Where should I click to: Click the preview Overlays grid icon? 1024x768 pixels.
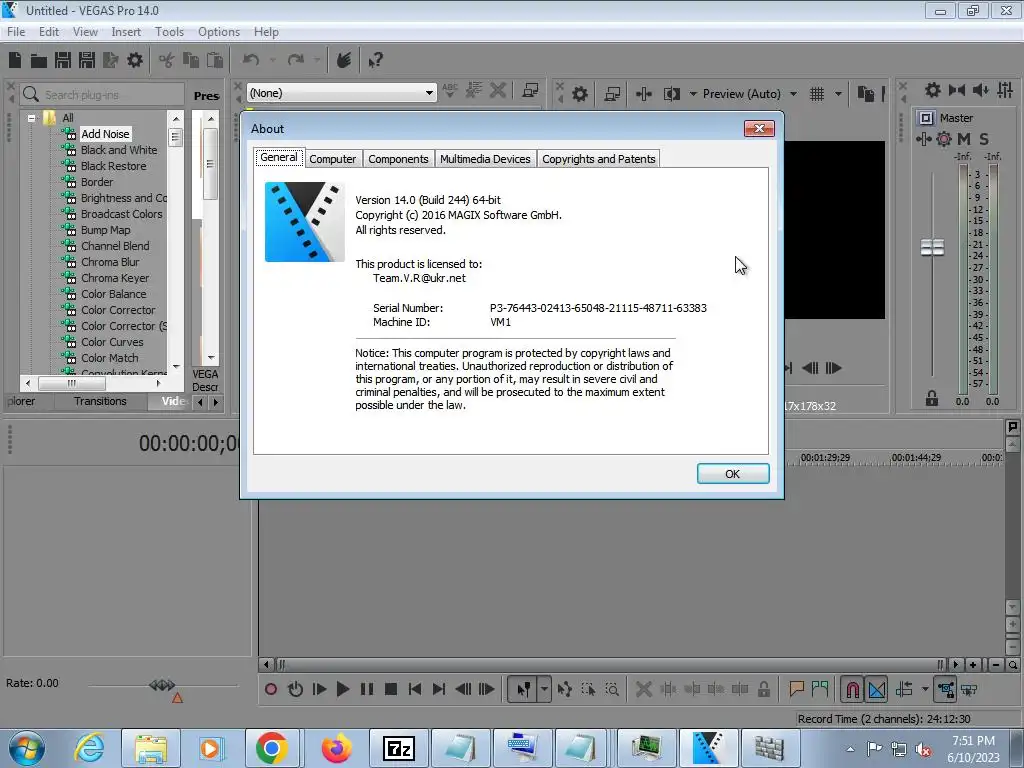[x=817, y=94]
